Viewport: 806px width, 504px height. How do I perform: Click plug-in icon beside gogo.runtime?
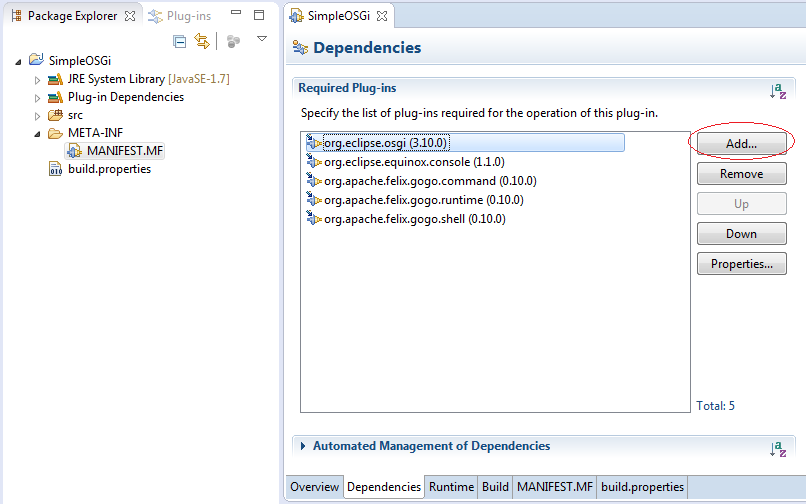pos(314,199)
